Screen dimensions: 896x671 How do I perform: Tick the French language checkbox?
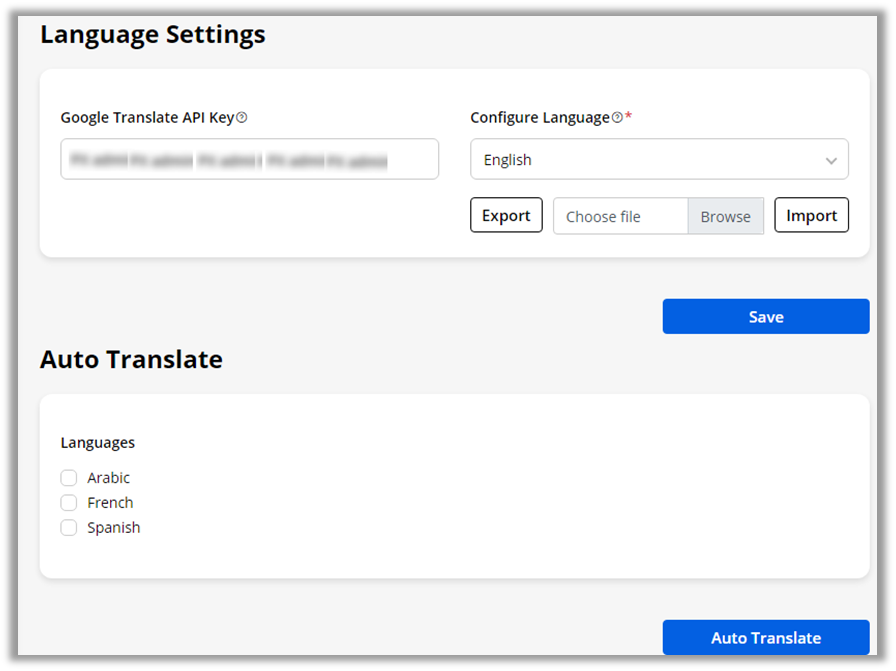tap(69, 503)
